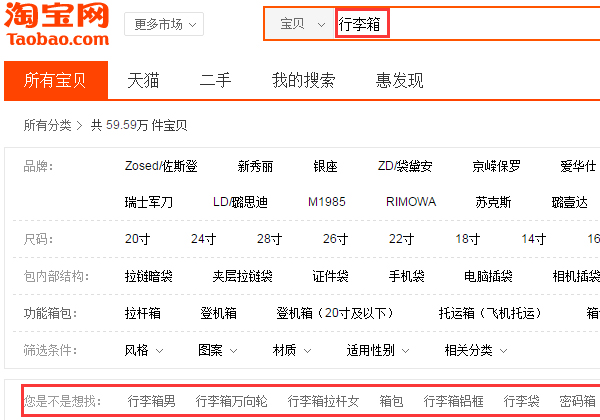The image size is (600, 420).
Task: Select 夹层拉链袋 inner structure
Action: click(243, 276)
